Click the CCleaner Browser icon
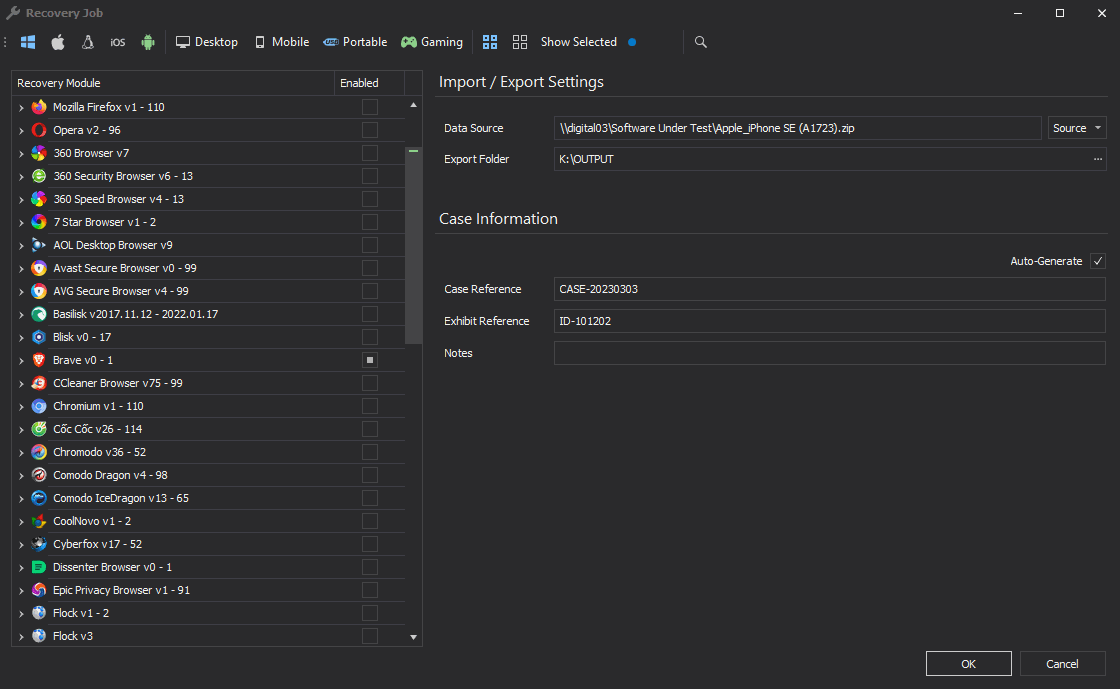1120x689 pixels. pos(39,383)
